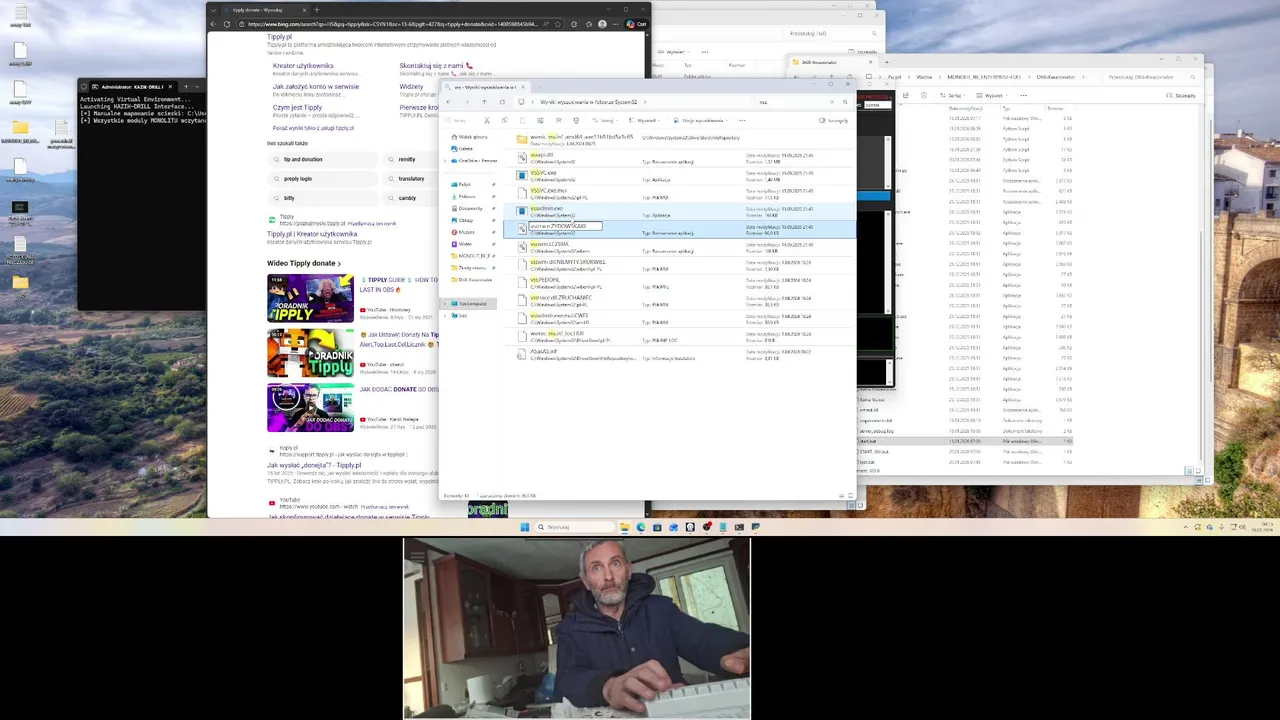This screenshot has height=720, width=1280.
Task: Click the Cut icon in Explorer toolbar
Action: point(487,120)
